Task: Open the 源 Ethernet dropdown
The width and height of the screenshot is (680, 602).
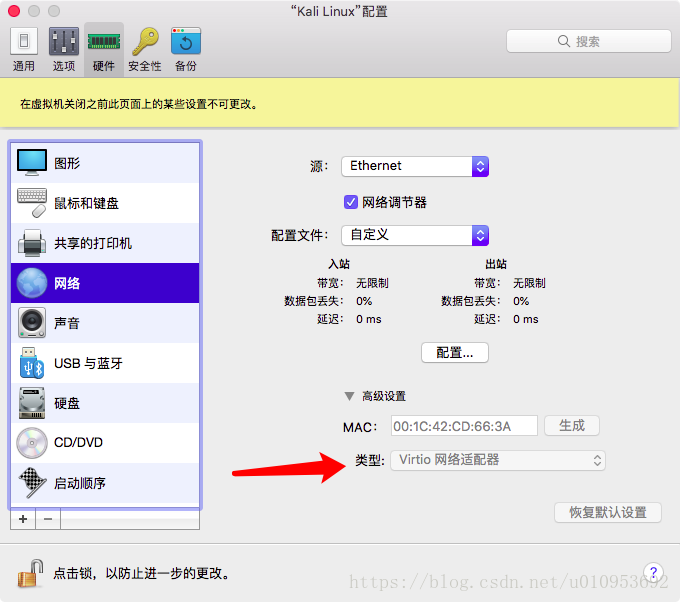Action: point(415,166)
